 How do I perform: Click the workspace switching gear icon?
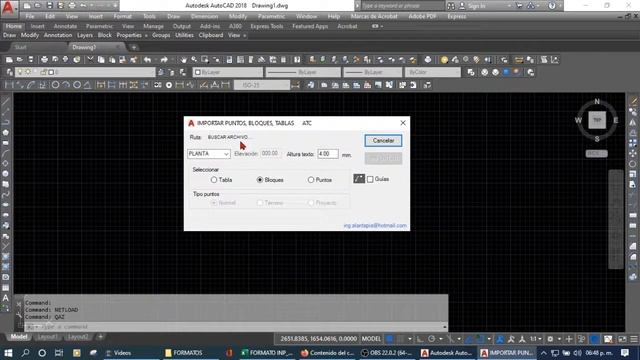tap(550, 339)
